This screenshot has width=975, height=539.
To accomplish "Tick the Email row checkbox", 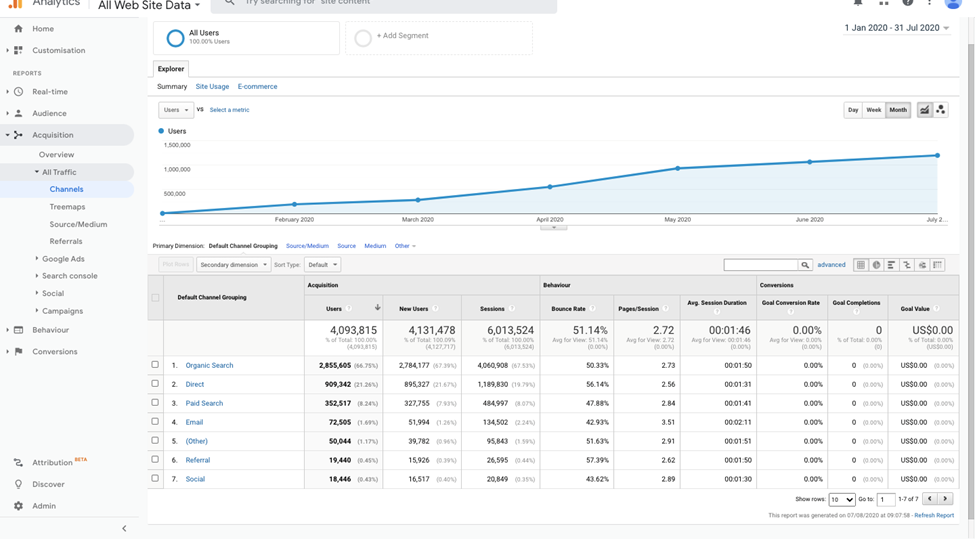I will 155,422.
